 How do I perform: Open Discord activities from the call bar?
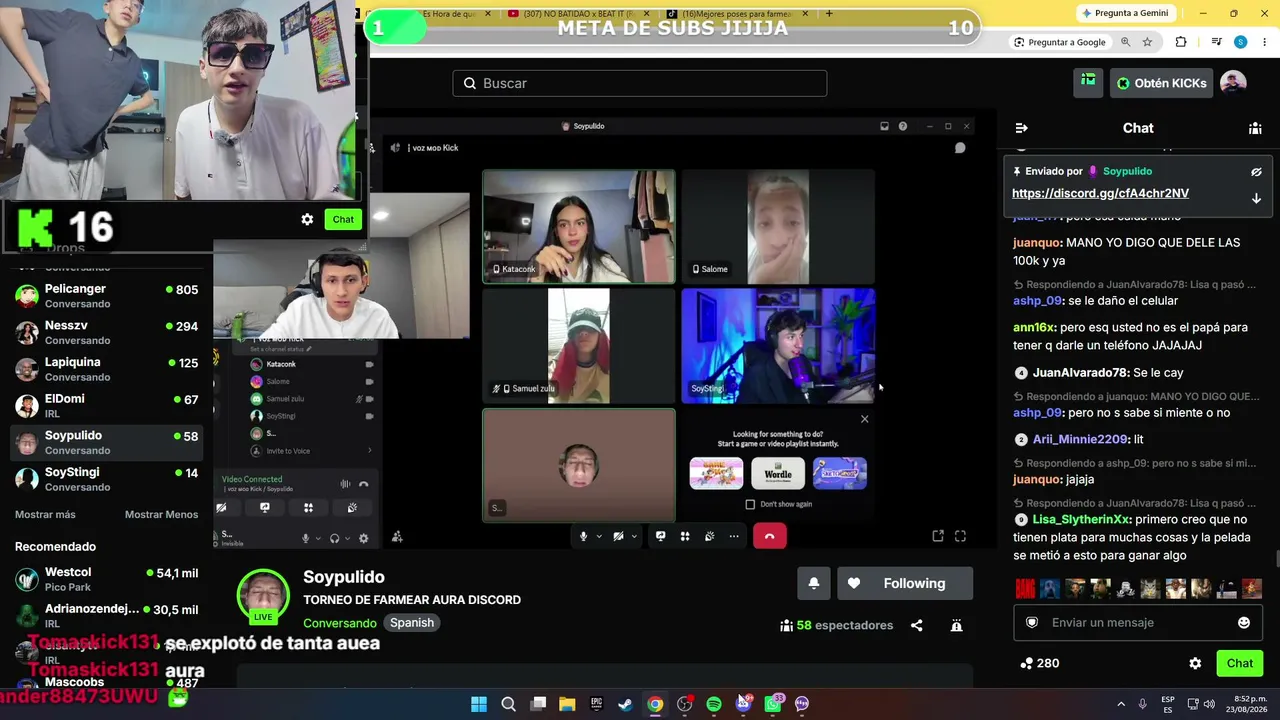pyautogui.click(x=685, y=536)
